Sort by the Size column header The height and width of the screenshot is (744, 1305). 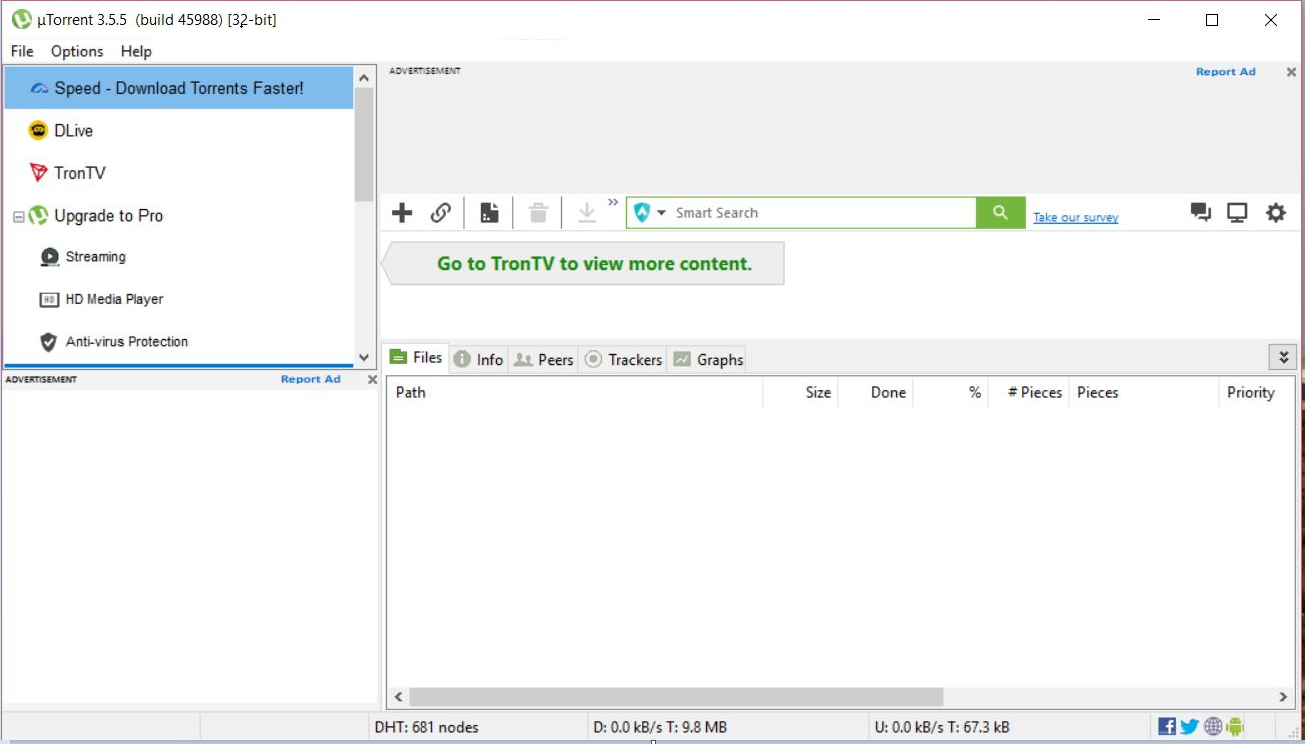tap(801, 392)
